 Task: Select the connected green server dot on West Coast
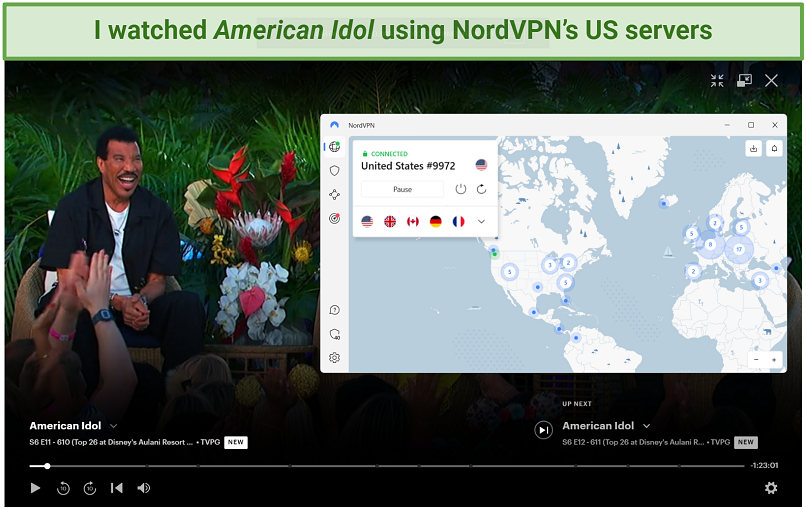[x=494, y=254]
